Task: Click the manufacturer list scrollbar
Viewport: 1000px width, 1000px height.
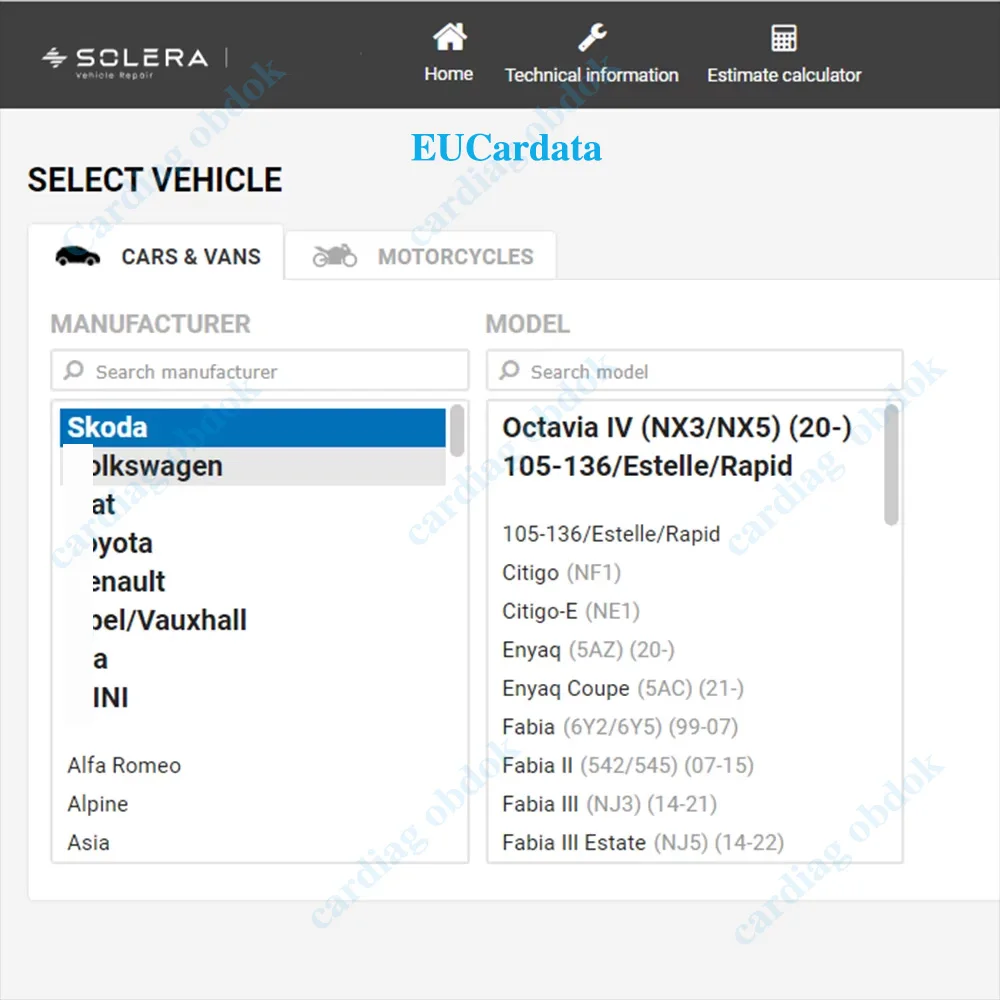Action: point(457,430)
